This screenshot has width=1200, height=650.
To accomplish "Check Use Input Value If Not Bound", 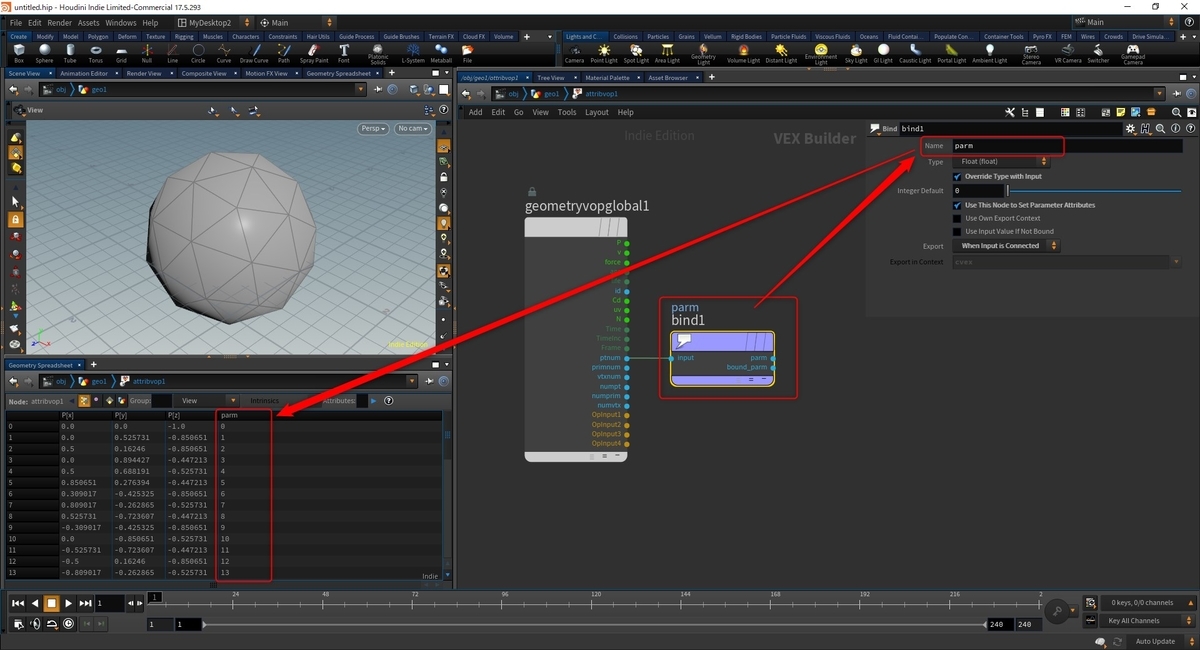I will pos(957,231).
